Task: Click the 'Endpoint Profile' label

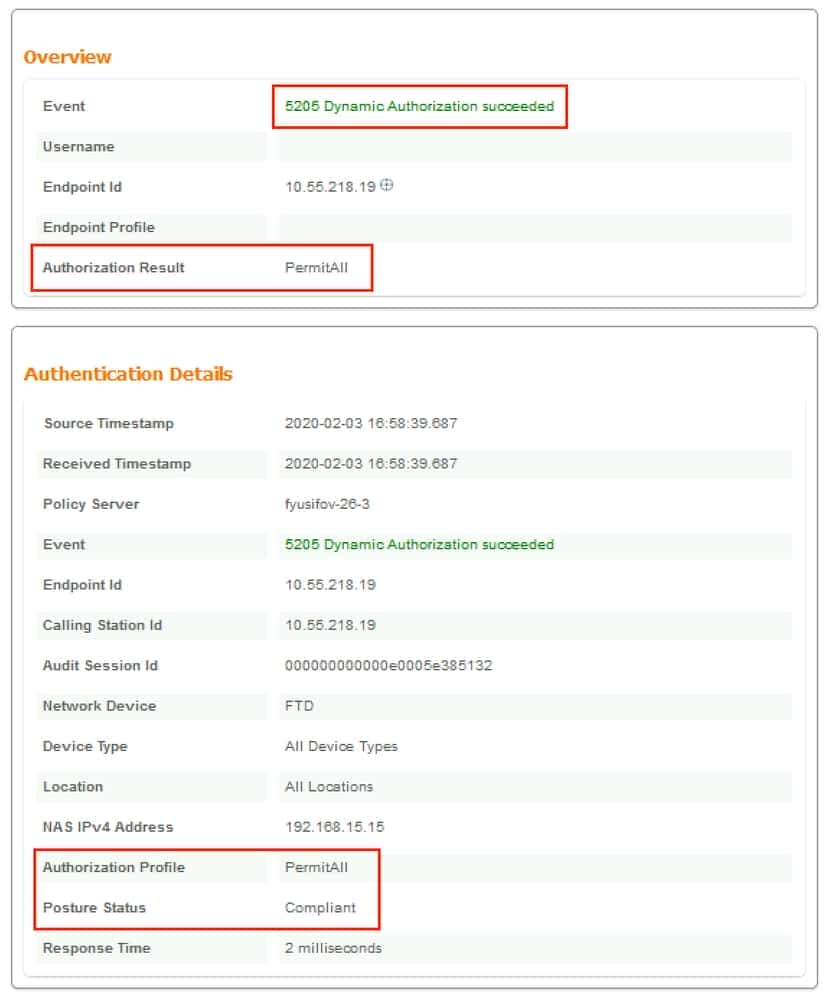Action: click(x=99, y=227)
